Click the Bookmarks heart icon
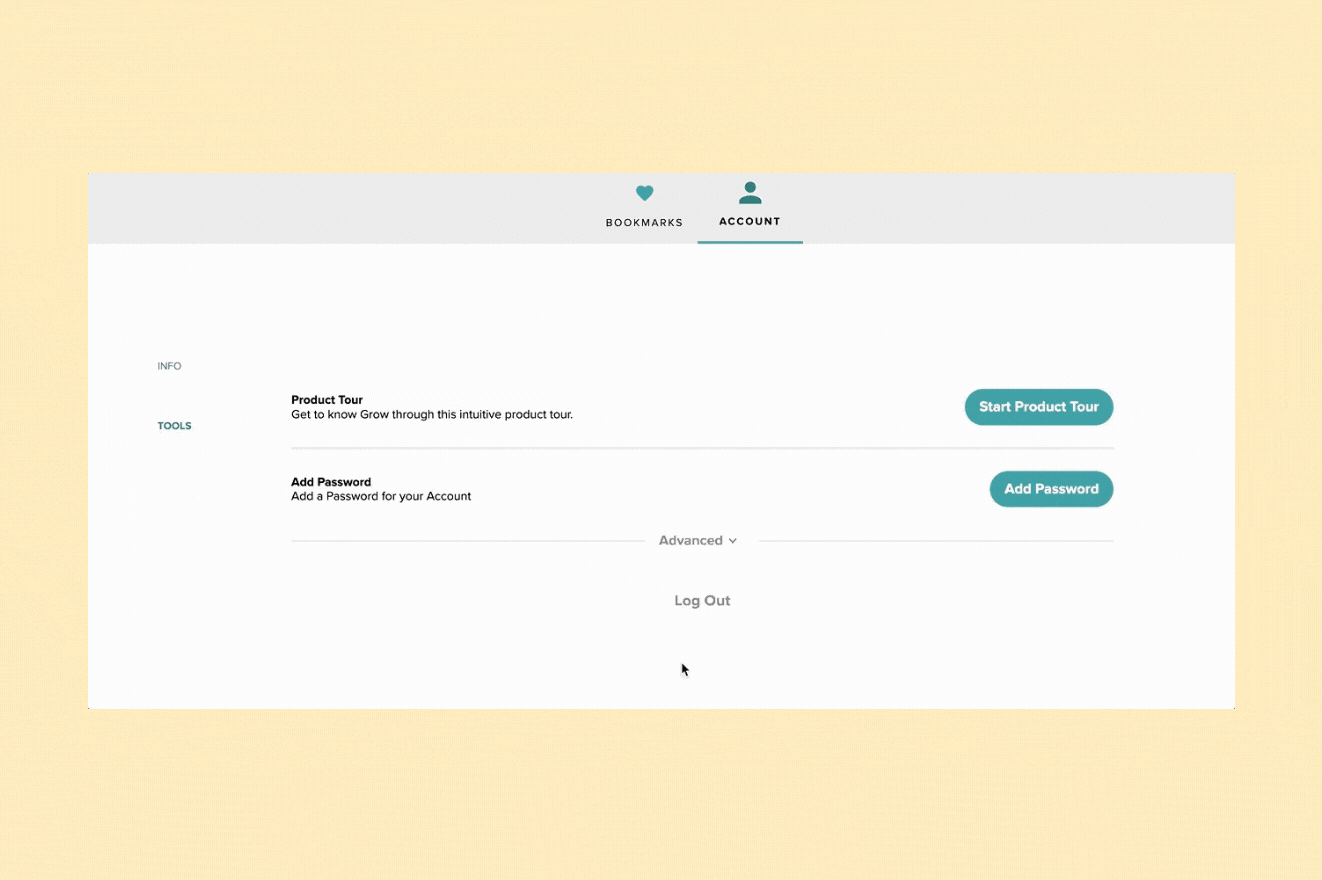 point(645,193)
